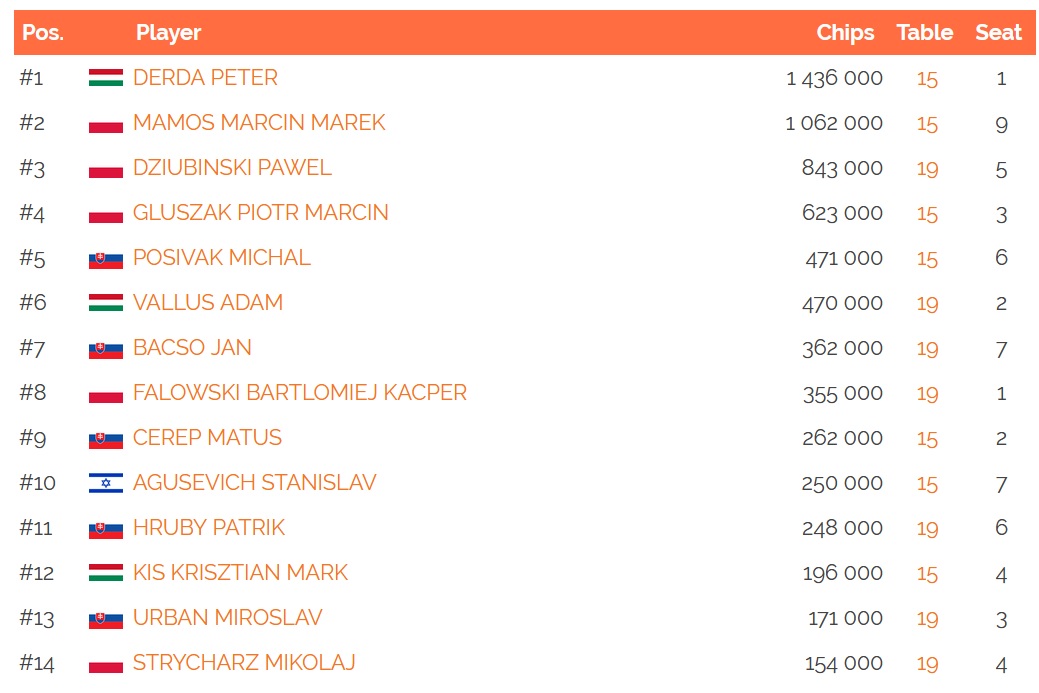Open player profile DERDA PETER
Screen dimensions: 1039x693
(205, 78)
